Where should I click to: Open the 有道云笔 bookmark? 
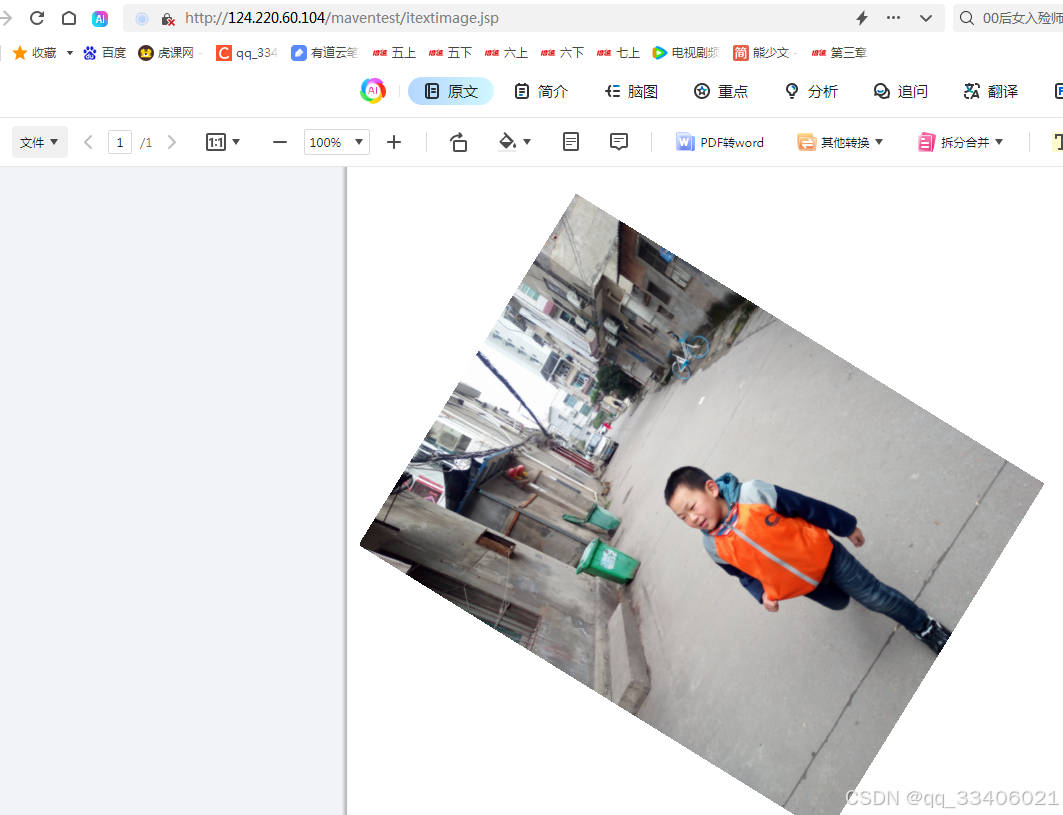tap(324, 53)
